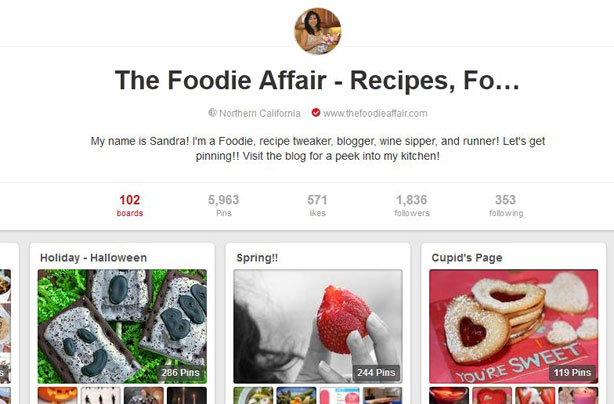Viewport: 614px width, 404px height.
Task: Open the www.thefoodieaffair.com website link
Action: click(x=375, y=114)
